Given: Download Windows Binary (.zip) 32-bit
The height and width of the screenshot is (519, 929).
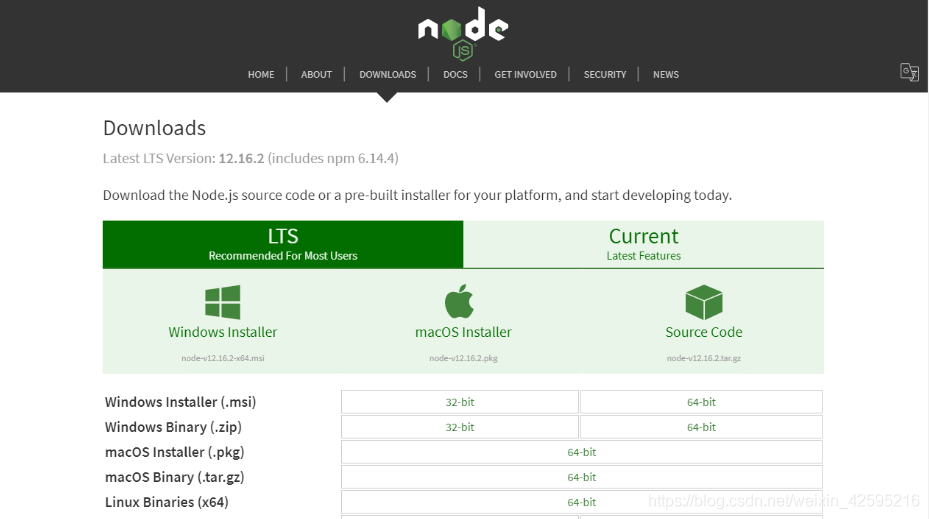Looking at the screenshot, I should [460, 427].
